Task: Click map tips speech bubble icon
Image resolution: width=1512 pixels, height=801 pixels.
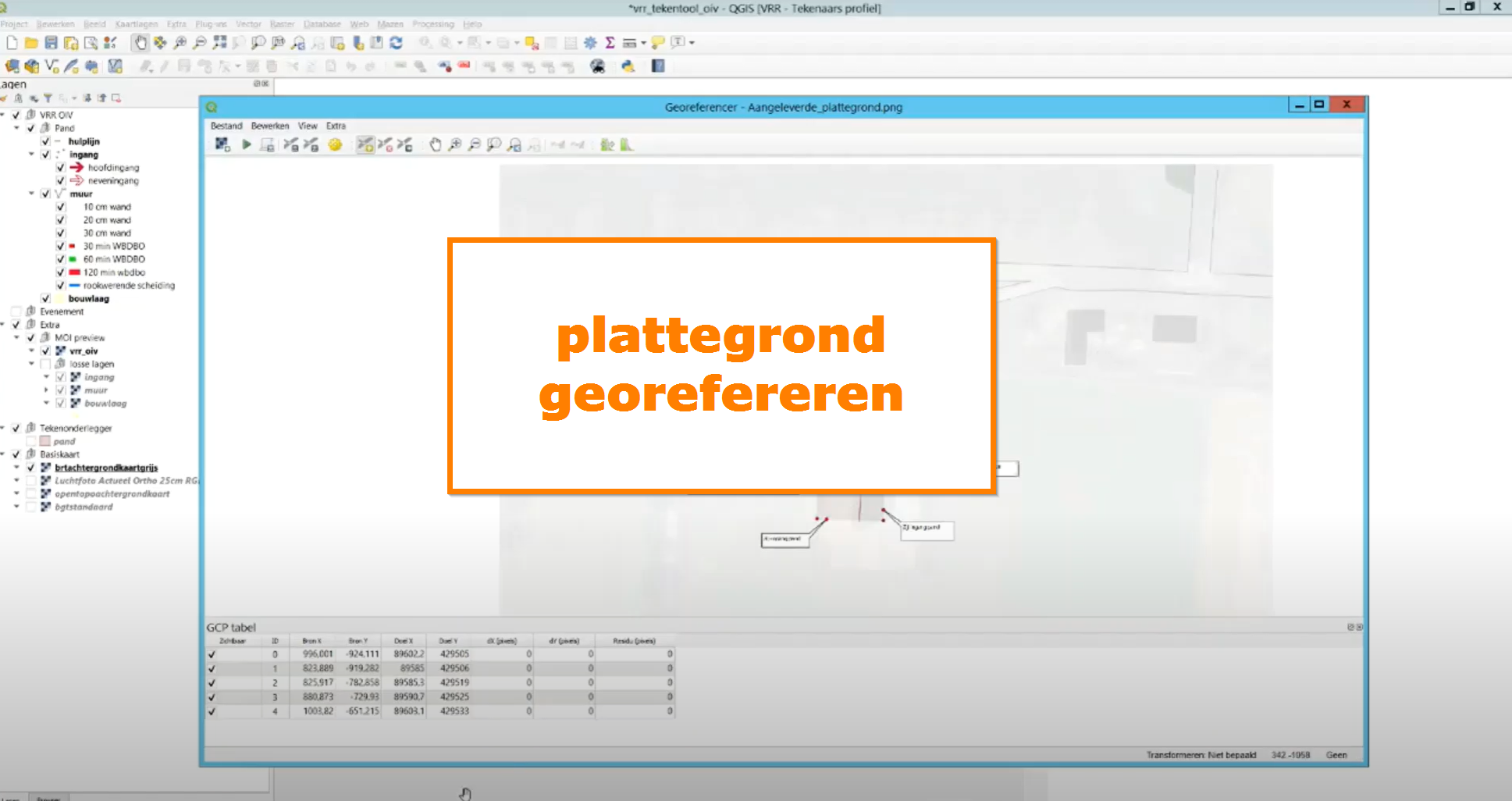Action: 658,43
